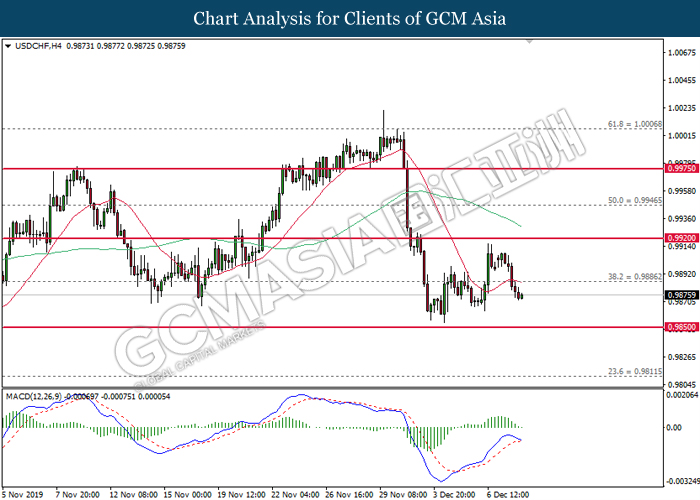700x500 pixels.
Task: Click the 26 Nov 16:00 time label
Action: click(x=350, y=495)
